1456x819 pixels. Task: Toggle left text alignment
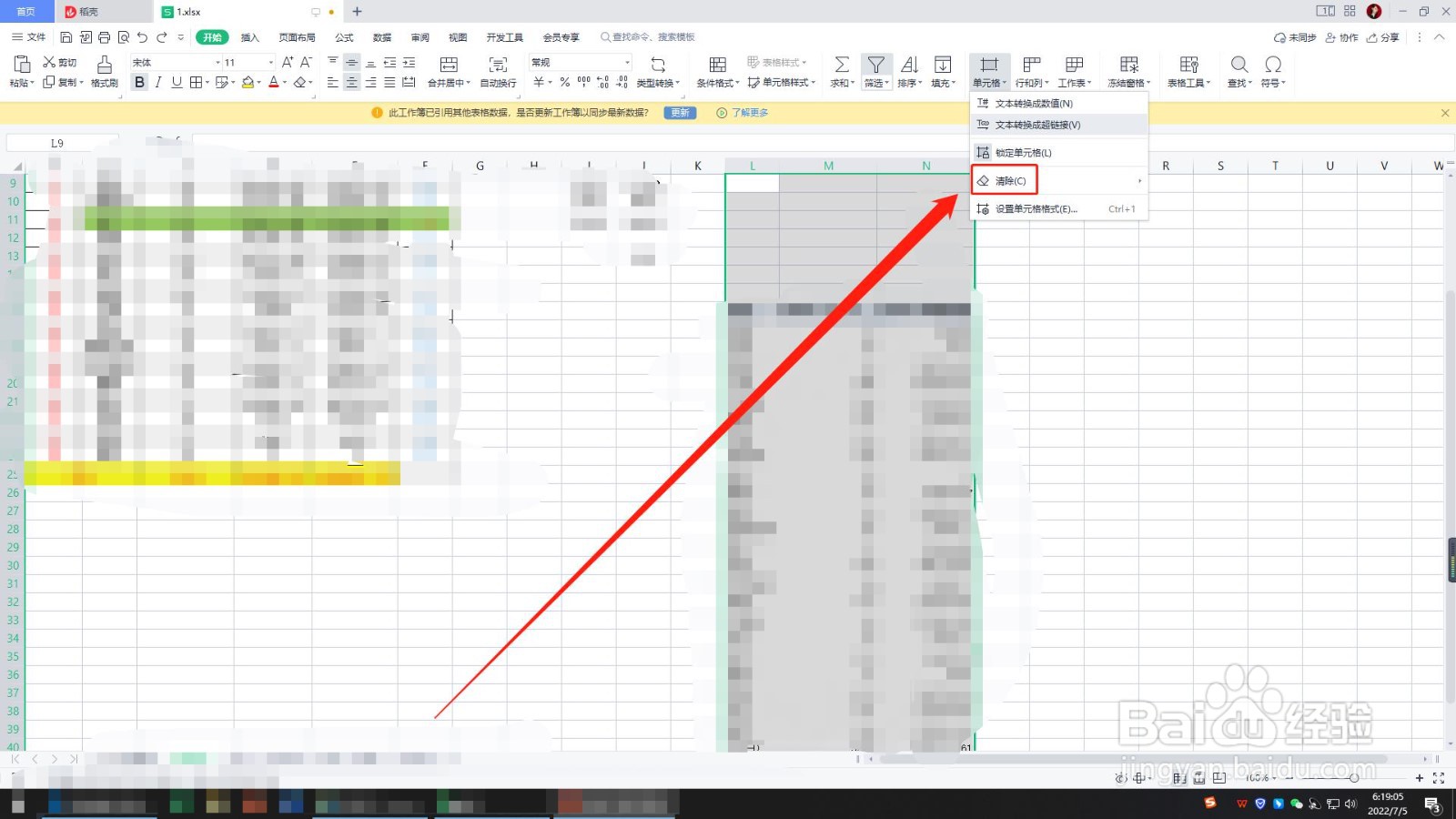[332, 82]
